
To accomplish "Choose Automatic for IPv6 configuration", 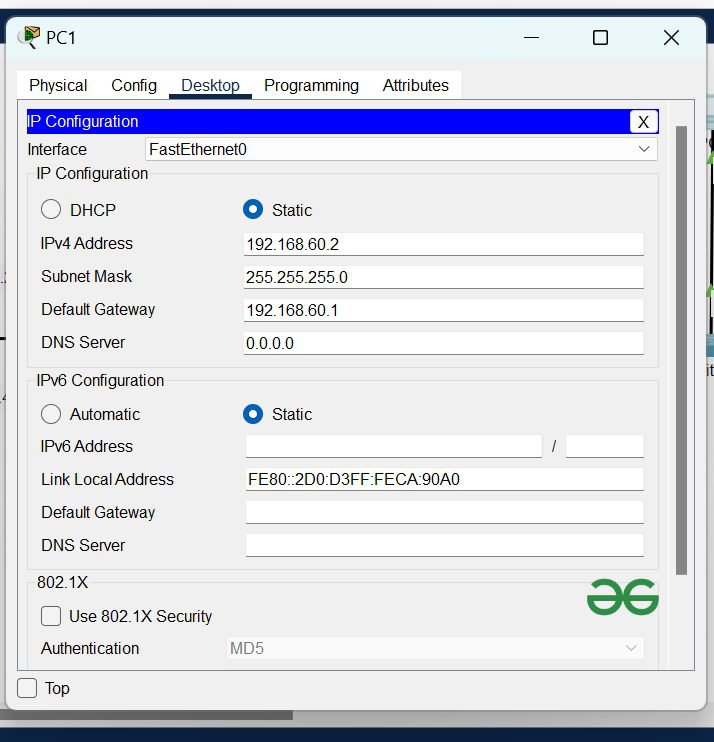I will [51, 414].
